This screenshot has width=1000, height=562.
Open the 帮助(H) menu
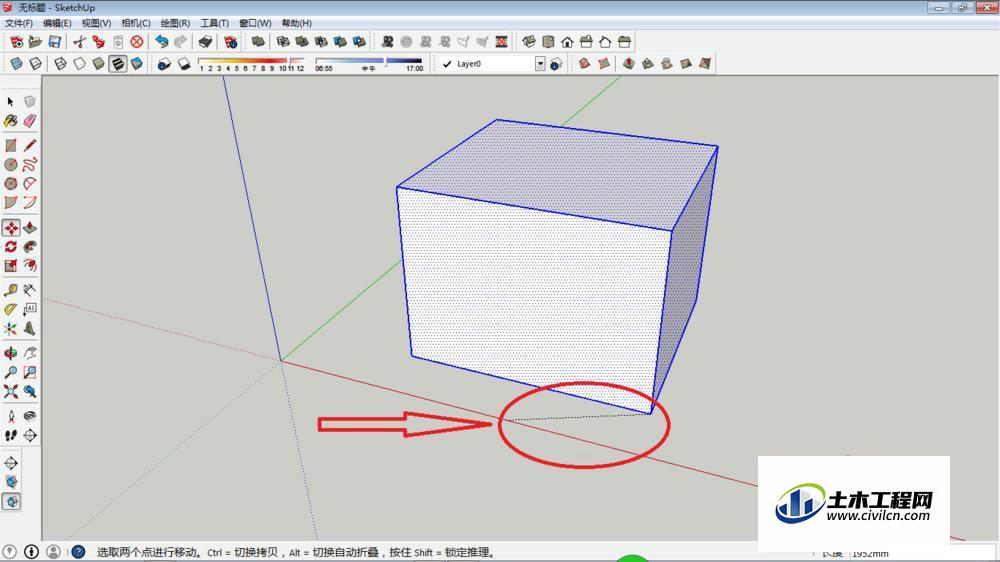pos(297,23)
